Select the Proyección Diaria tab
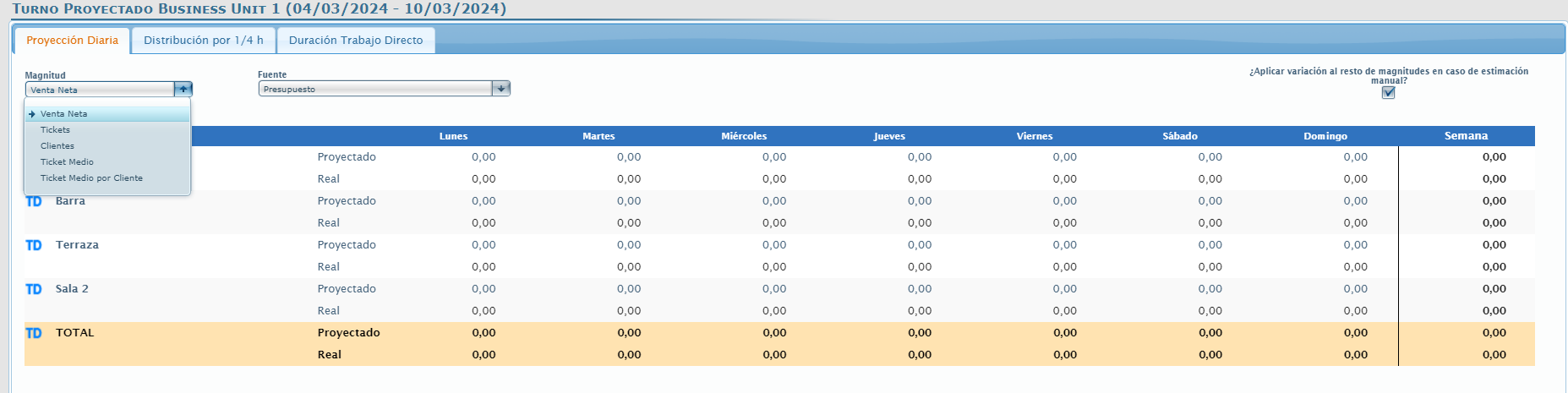This screenshot has width=1568, height=393. click(72, 41)
